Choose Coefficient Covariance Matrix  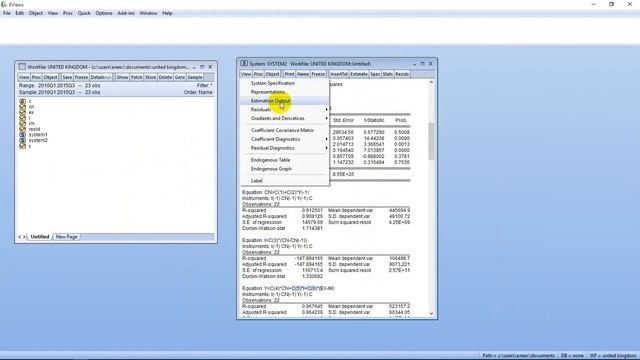pos(284,130)
